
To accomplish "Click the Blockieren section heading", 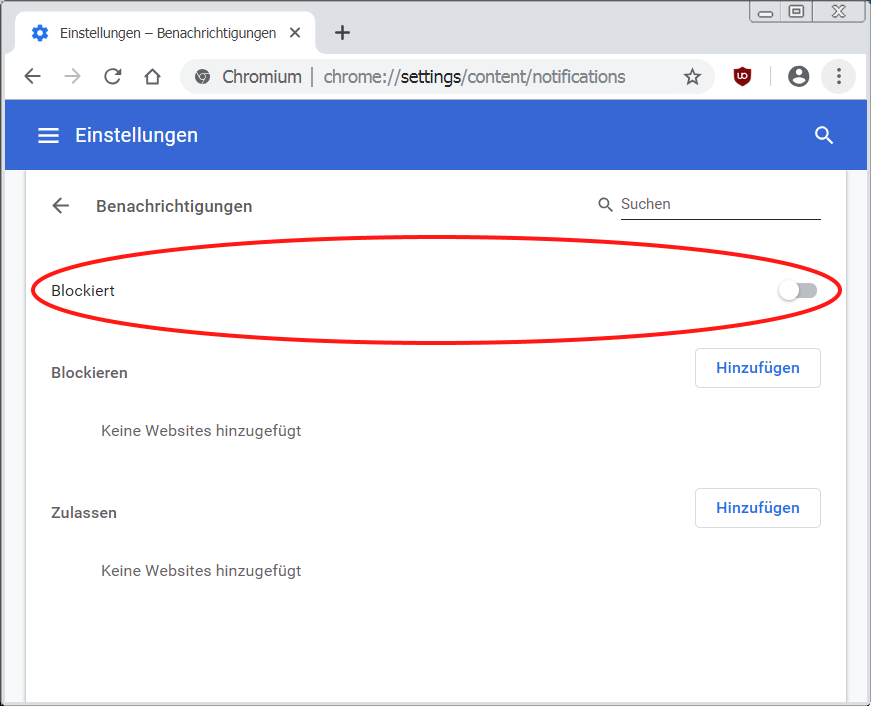I will [89, 373].
